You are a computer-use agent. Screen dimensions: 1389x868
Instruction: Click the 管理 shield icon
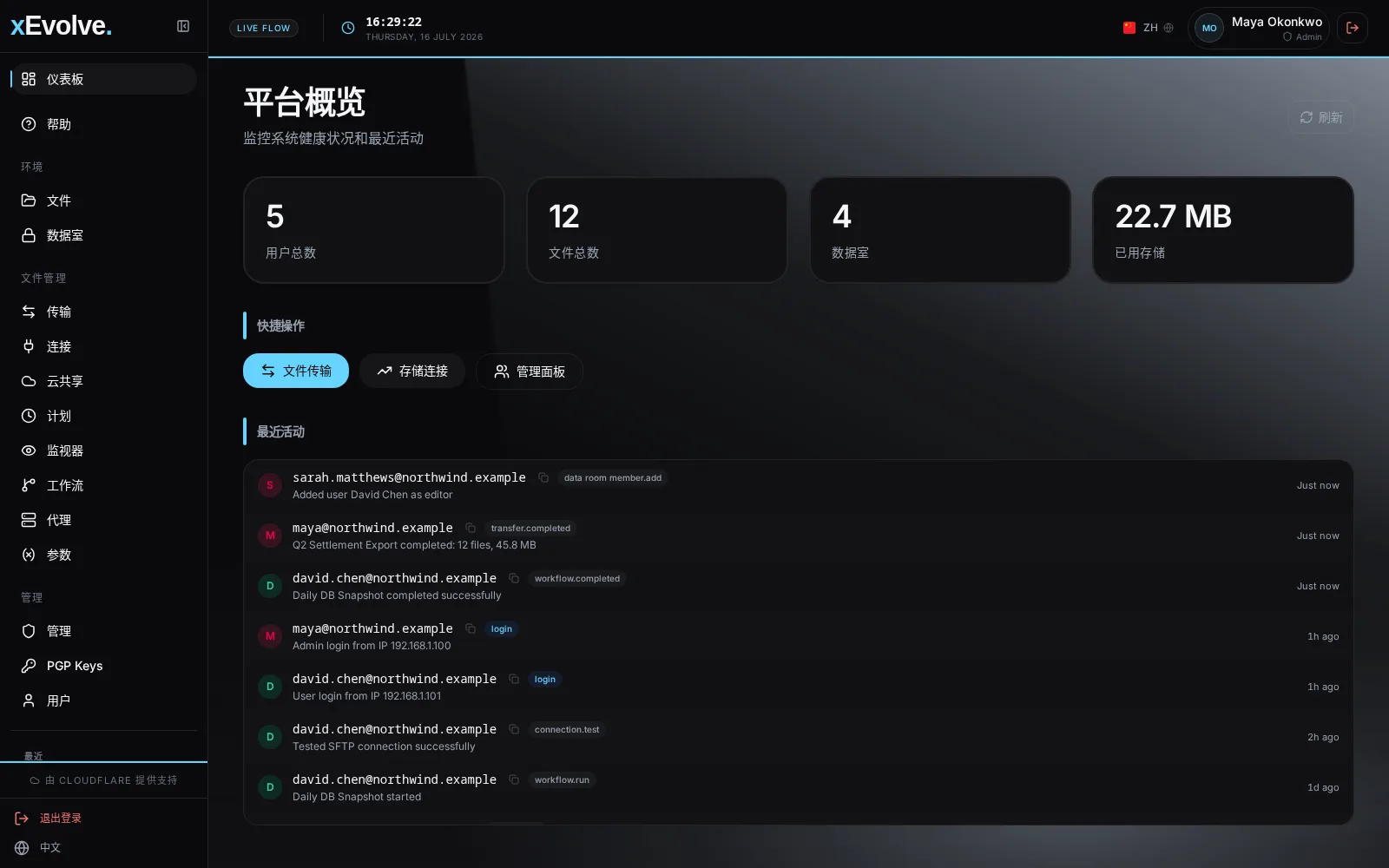(29, 631)
